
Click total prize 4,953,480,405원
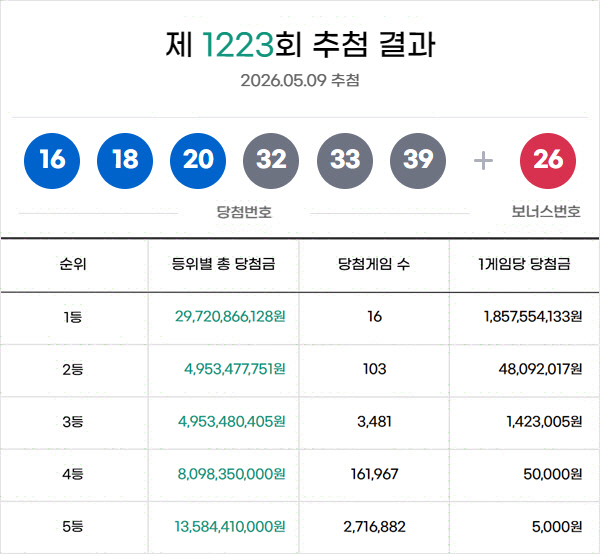pos(232,421)
